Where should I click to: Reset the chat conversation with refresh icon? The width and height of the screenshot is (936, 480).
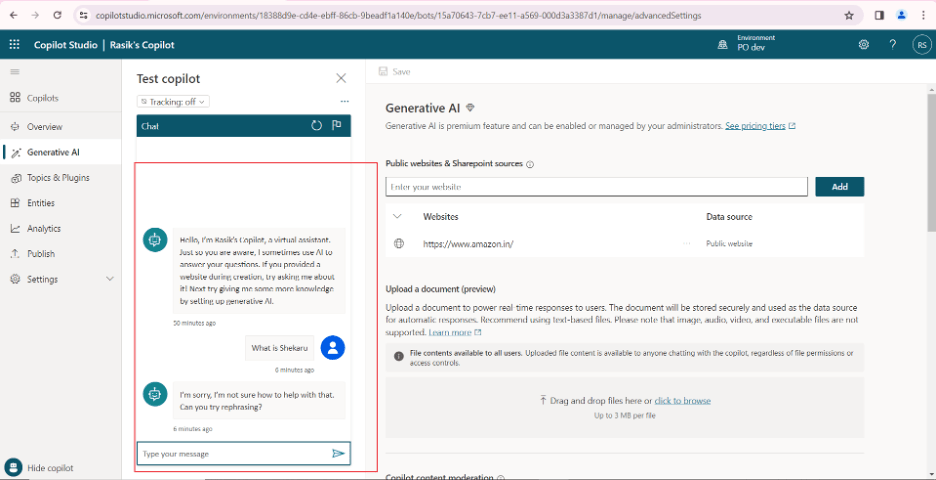(x=317, y=126)
